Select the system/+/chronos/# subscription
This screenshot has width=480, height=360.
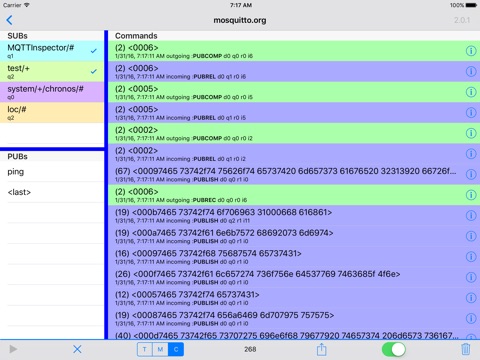(52, 92)
